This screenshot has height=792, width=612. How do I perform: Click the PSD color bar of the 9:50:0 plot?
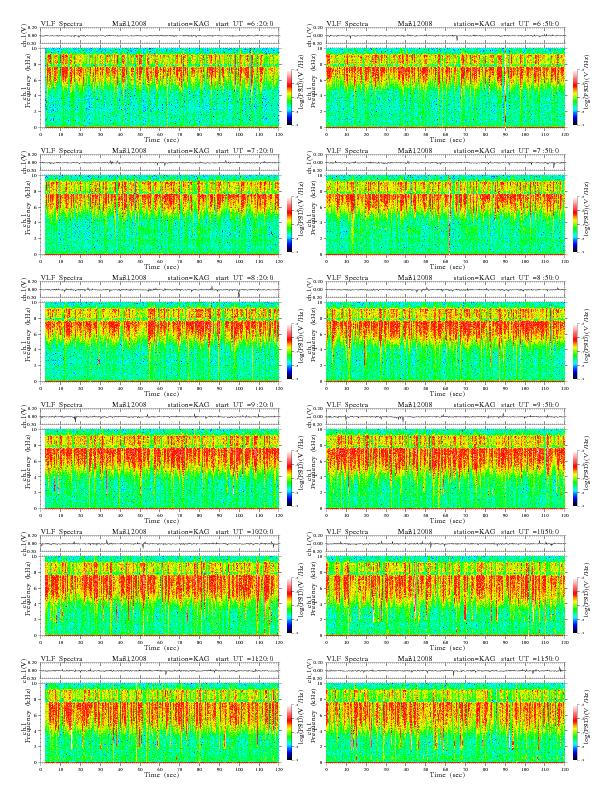coord(576,478)
